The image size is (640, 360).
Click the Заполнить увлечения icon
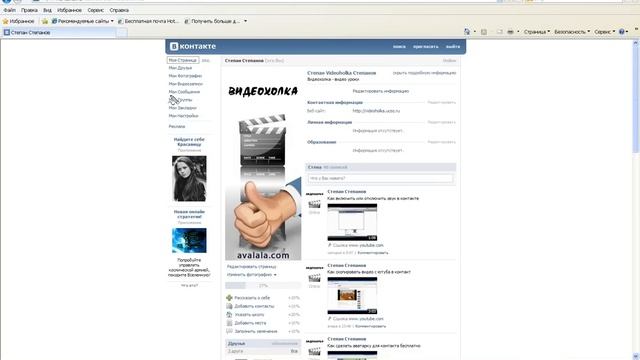click(229, 331)
